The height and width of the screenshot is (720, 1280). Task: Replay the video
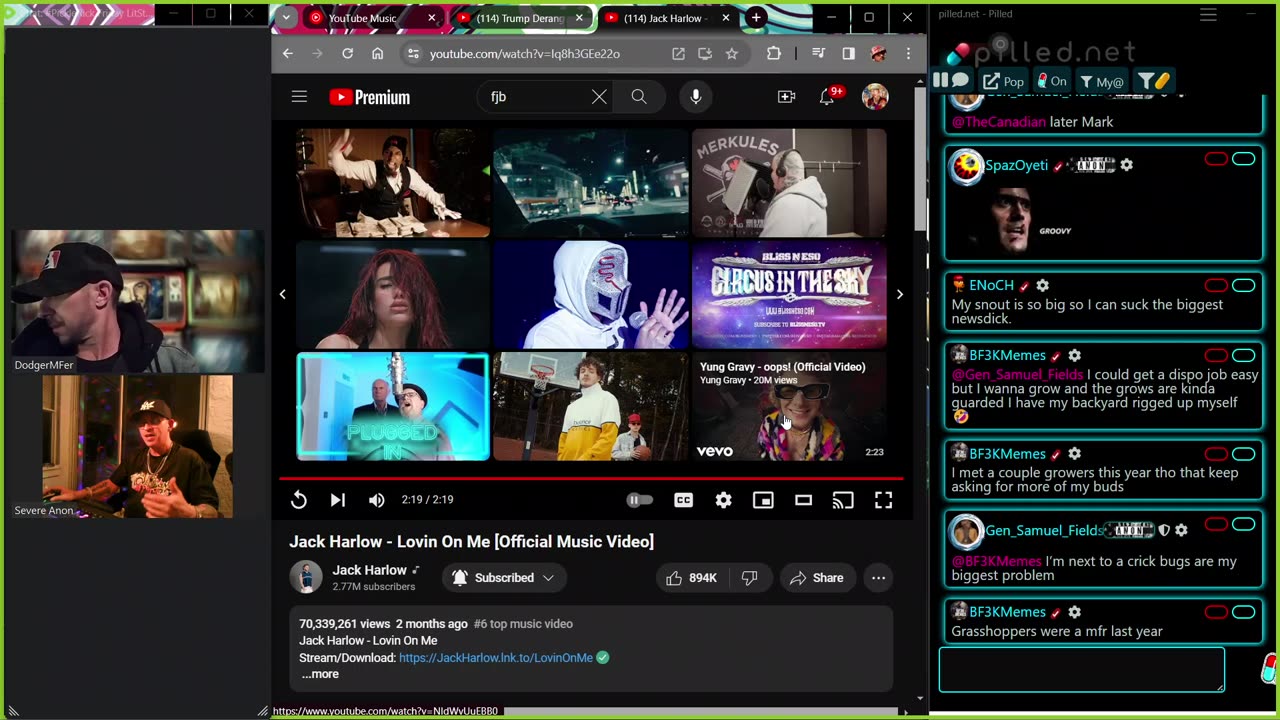[299, 500]
